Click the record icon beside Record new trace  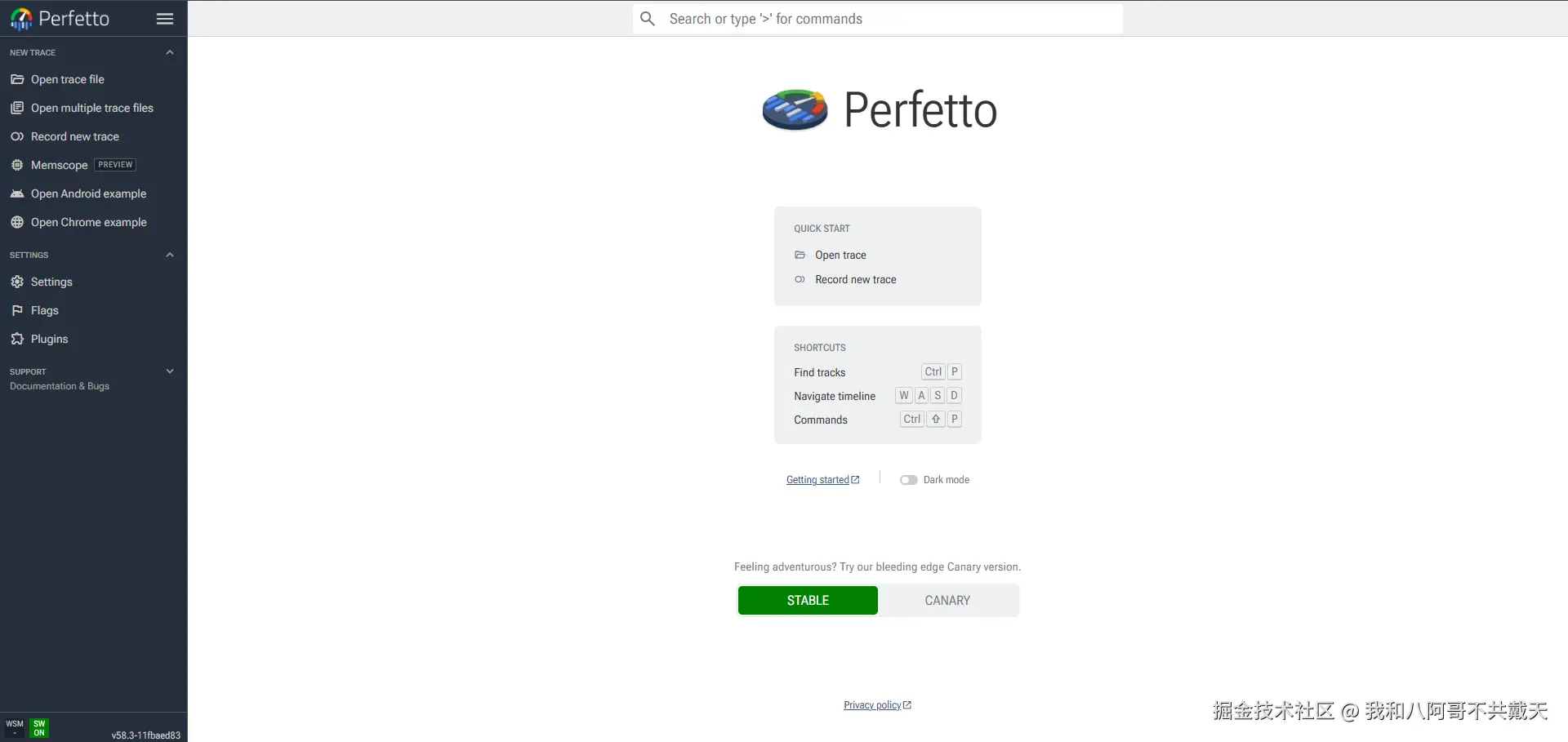tap(17, 136)
